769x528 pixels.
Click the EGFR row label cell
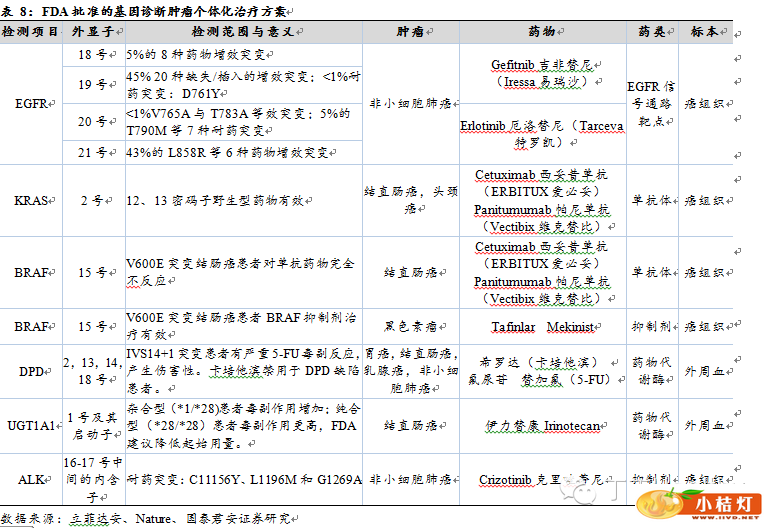(30, 103)
